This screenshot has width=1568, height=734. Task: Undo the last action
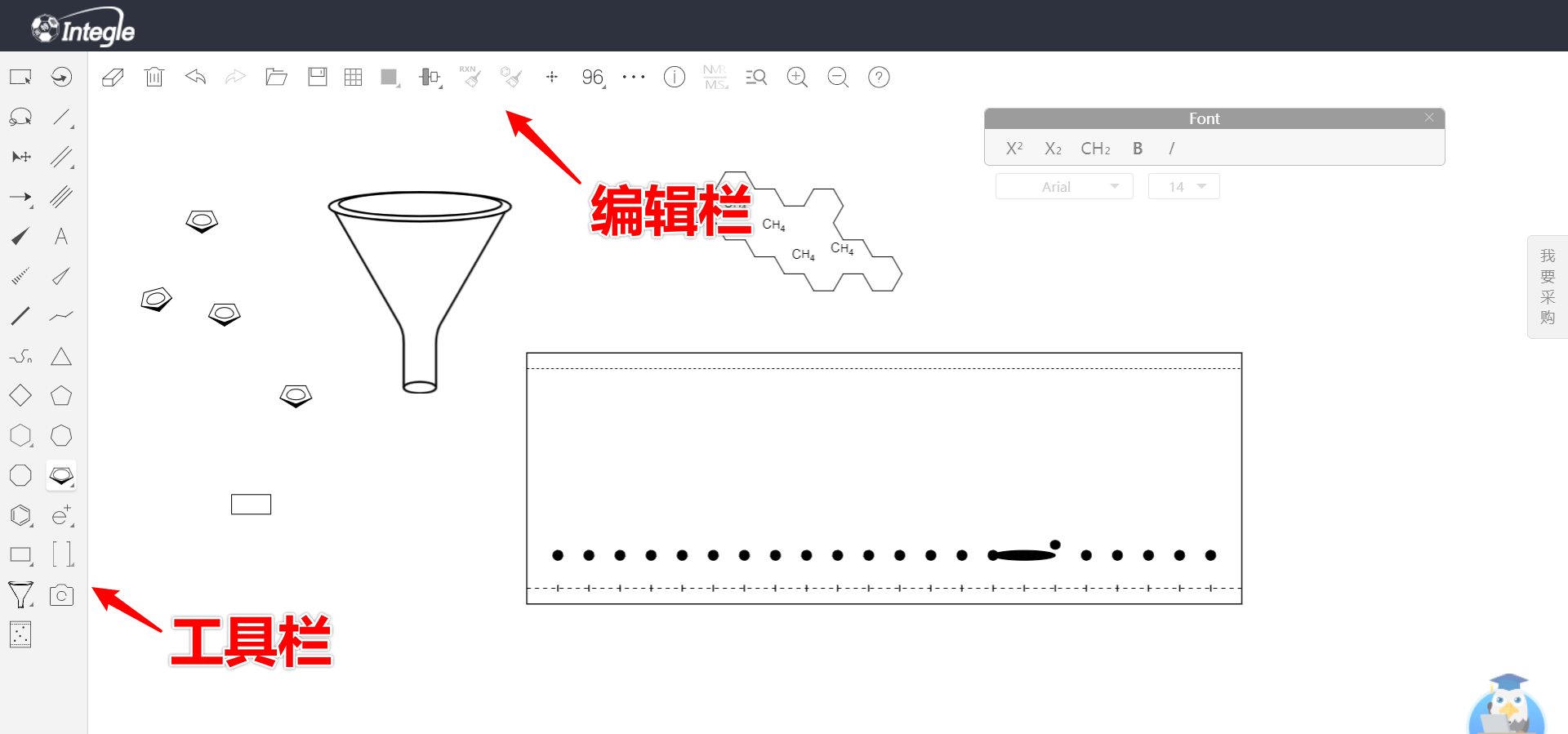(195, 77)
